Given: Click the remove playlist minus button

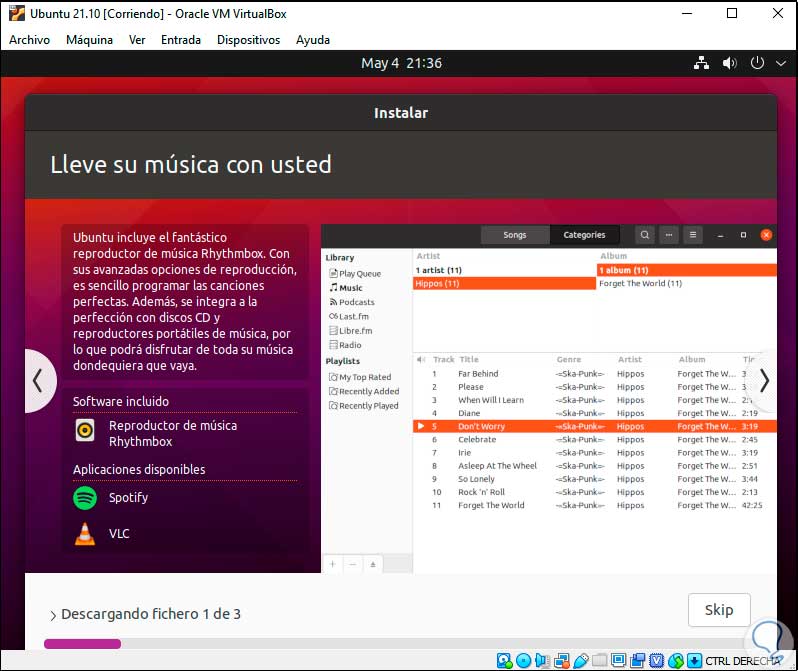Looking at the screenshot, I should click(353, 564).
